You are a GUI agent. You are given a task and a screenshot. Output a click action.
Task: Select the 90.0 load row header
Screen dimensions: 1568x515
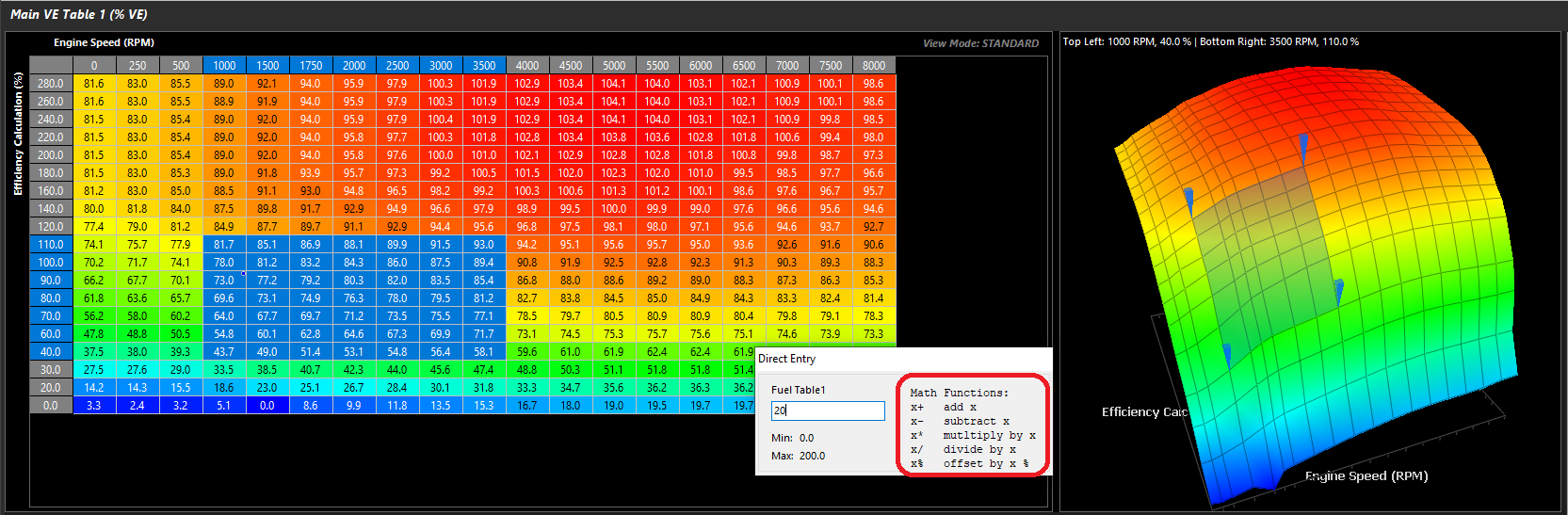pyautogui.click(x=51, y=280)
